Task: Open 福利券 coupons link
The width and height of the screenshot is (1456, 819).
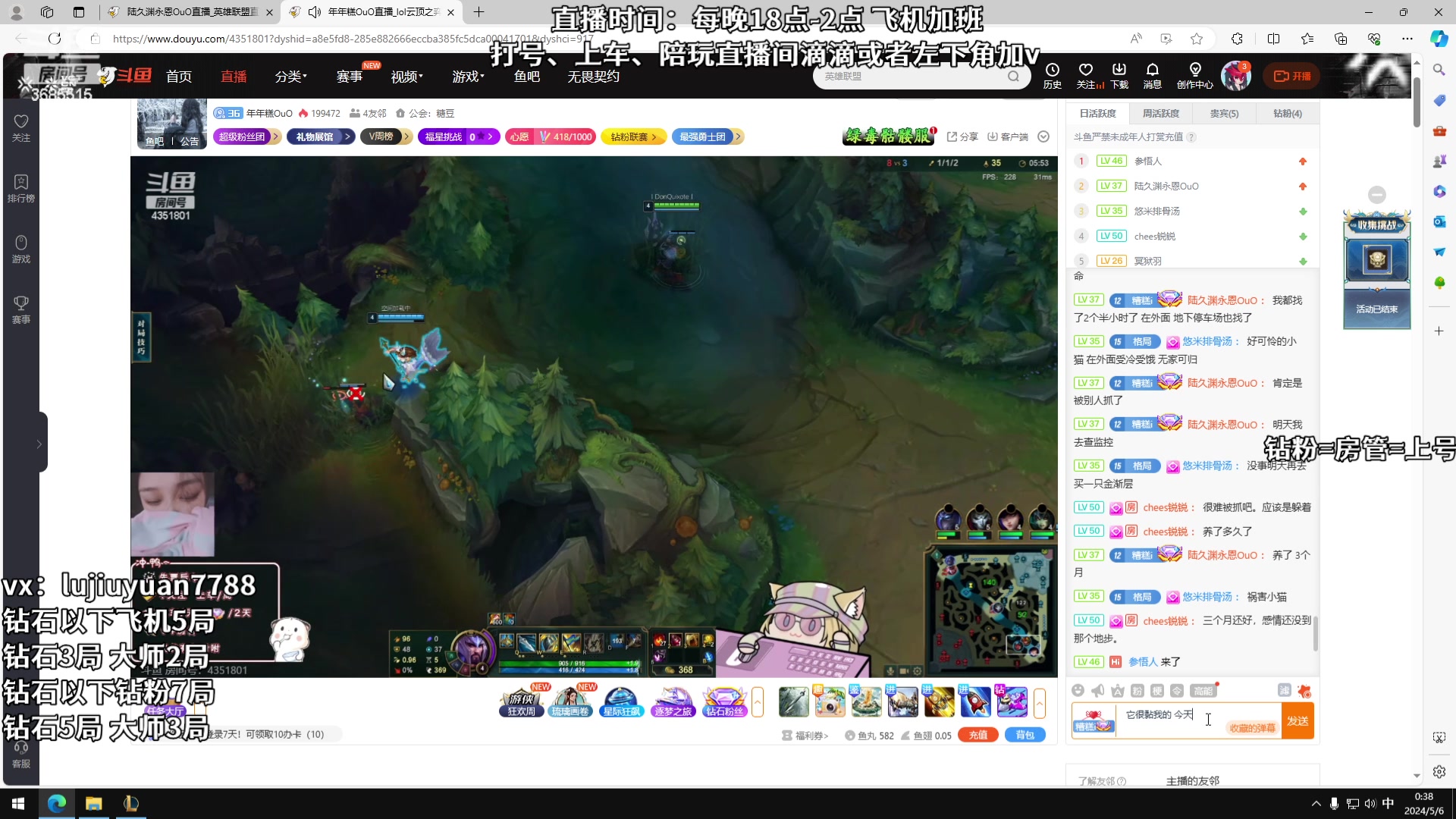Action: [805, 736]
